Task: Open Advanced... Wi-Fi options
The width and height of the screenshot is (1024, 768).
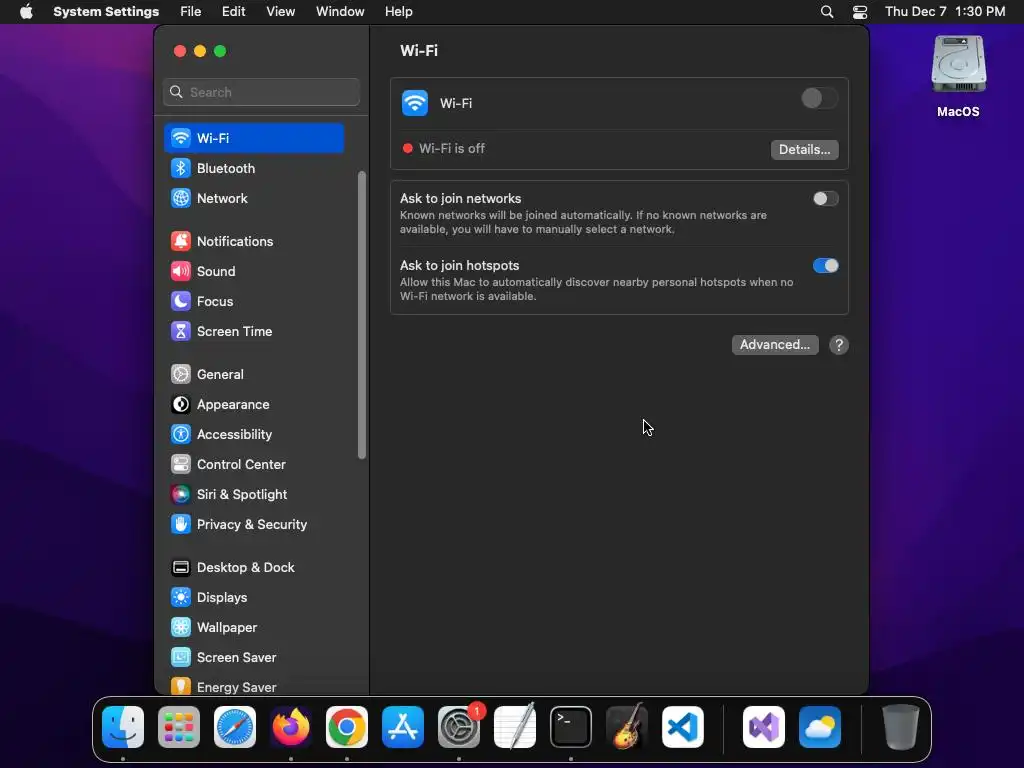Action: tap(775, 345)
